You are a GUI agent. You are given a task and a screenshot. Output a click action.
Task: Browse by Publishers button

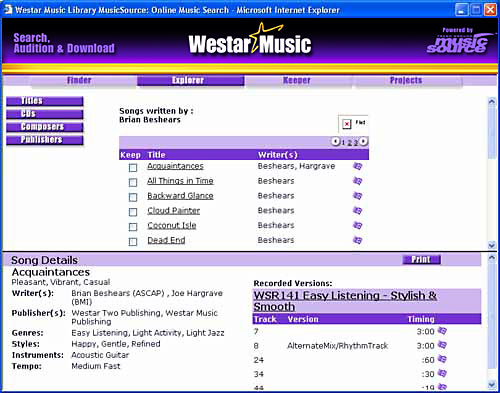[45, 140]
